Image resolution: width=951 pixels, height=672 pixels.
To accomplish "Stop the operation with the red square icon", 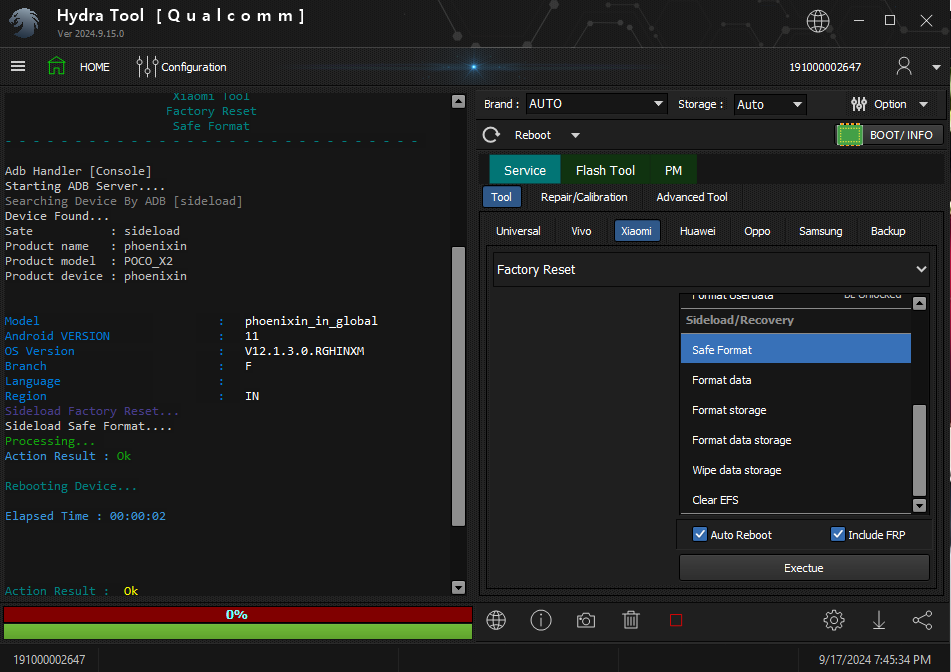I will pyautogui.click(x=676, y=620).
